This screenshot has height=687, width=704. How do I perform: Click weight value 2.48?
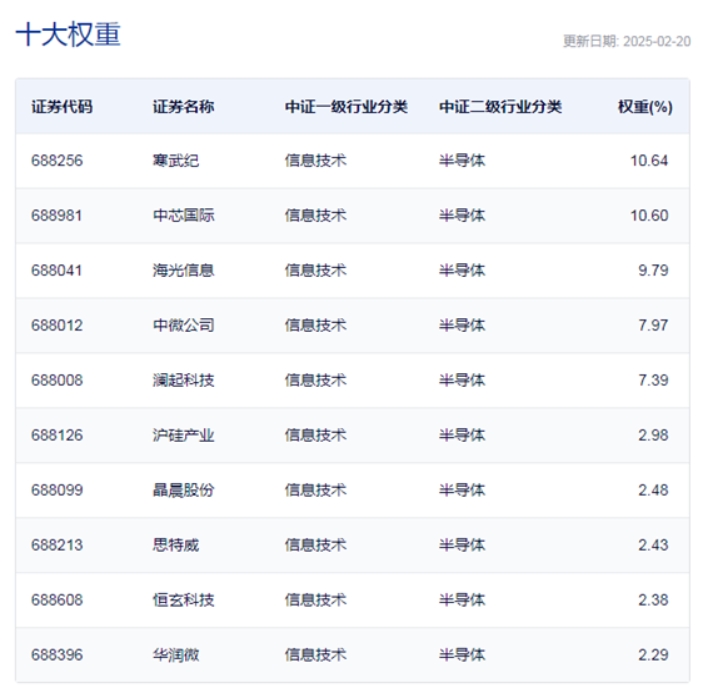(653, 490)
